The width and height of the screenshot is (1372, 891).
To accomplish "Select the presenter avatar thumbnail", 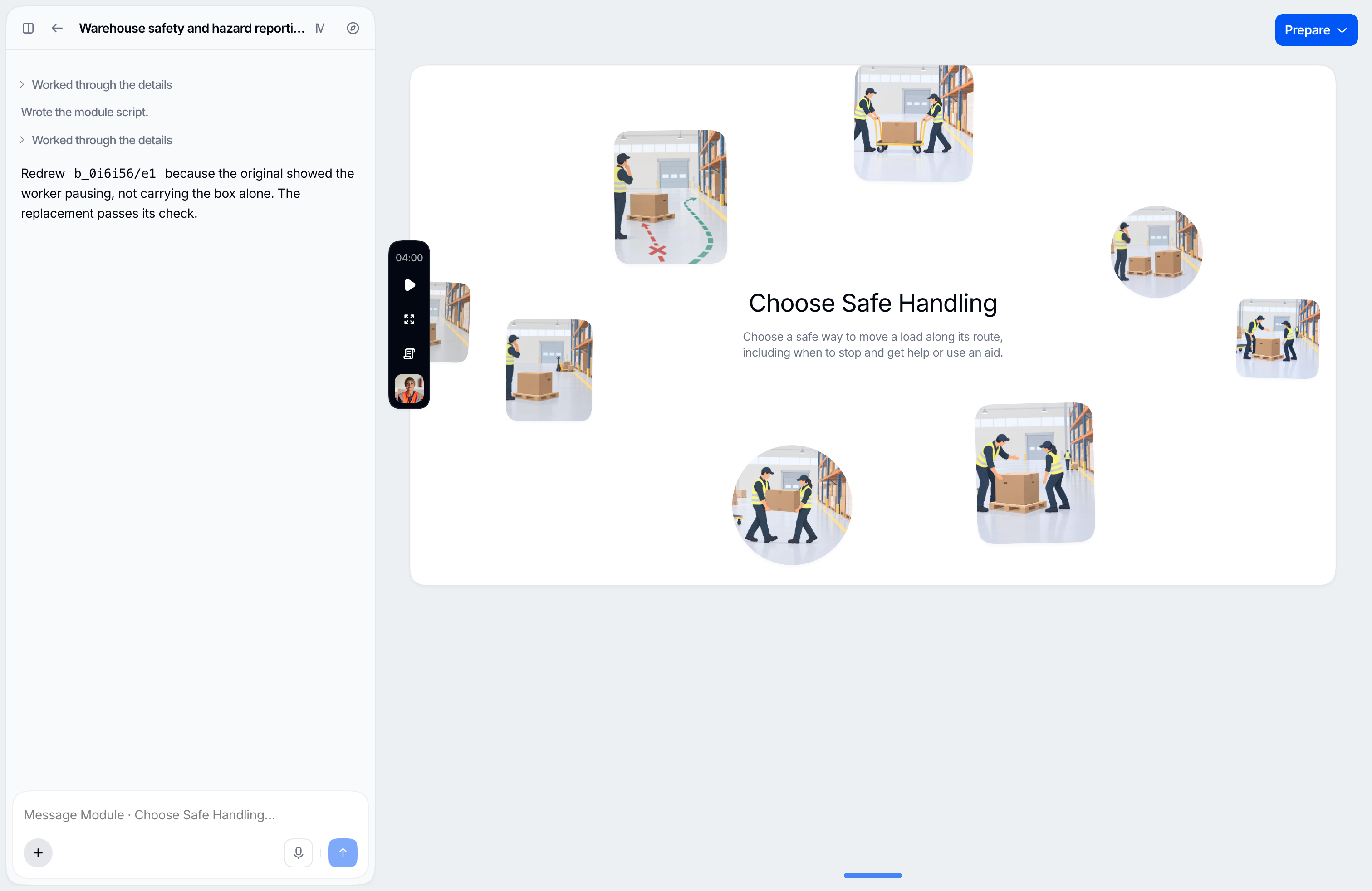I will (x=409, y=388).
